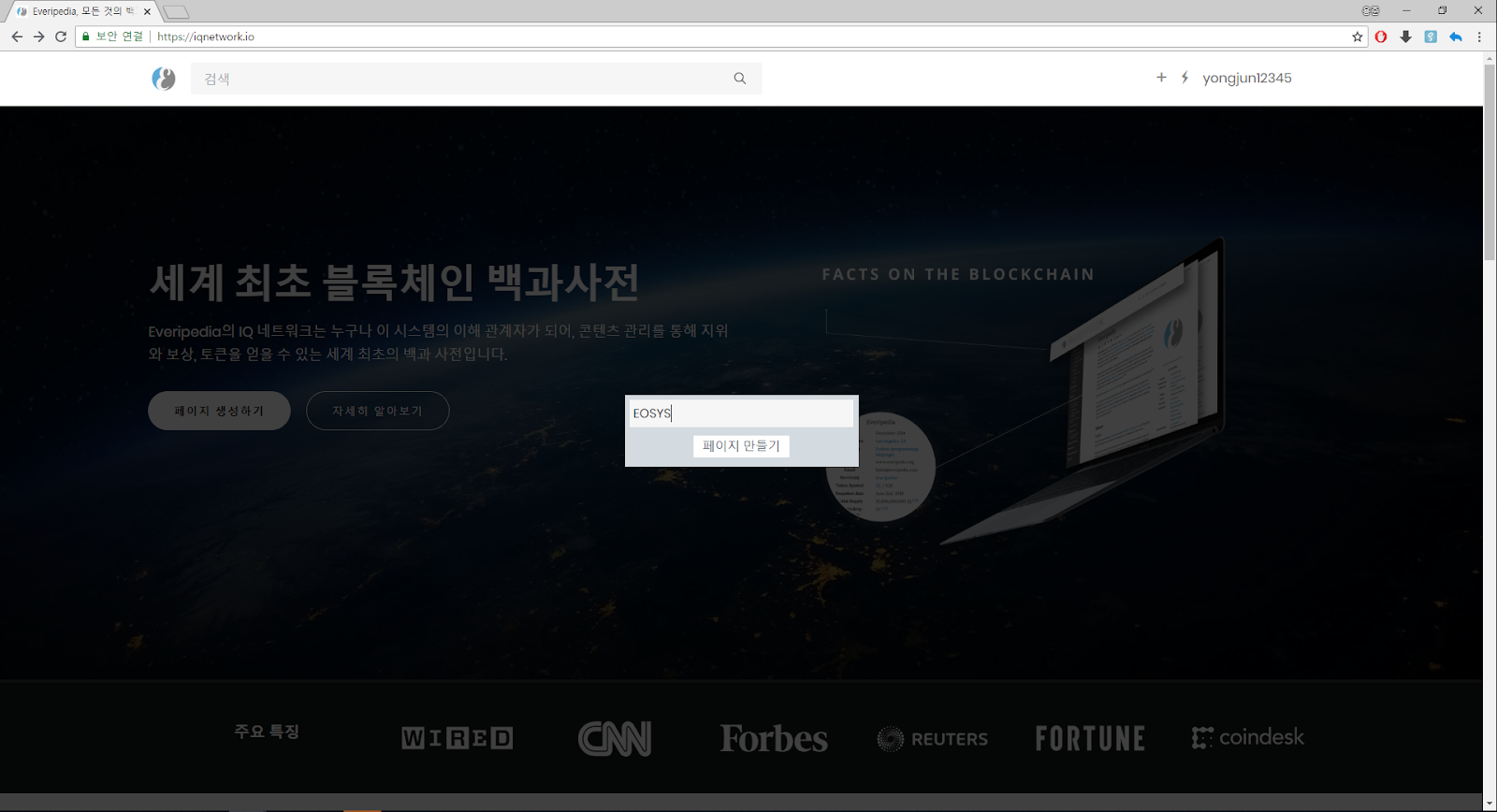
Task: Open Chrome's three-dot menu
Action: pyautogui.click(x=1479, y=36)
